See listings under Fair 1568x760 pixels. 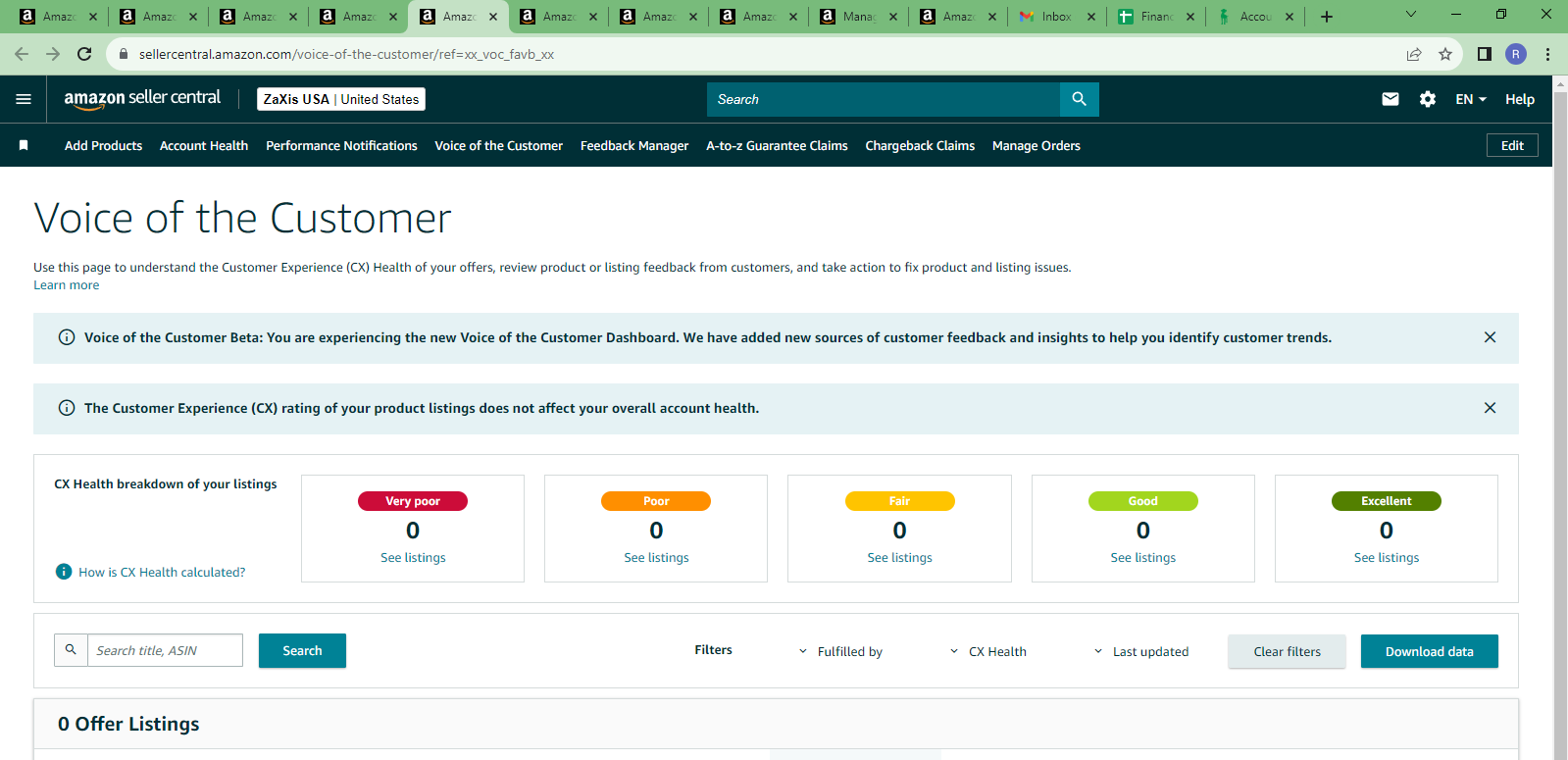click(899, 557)
